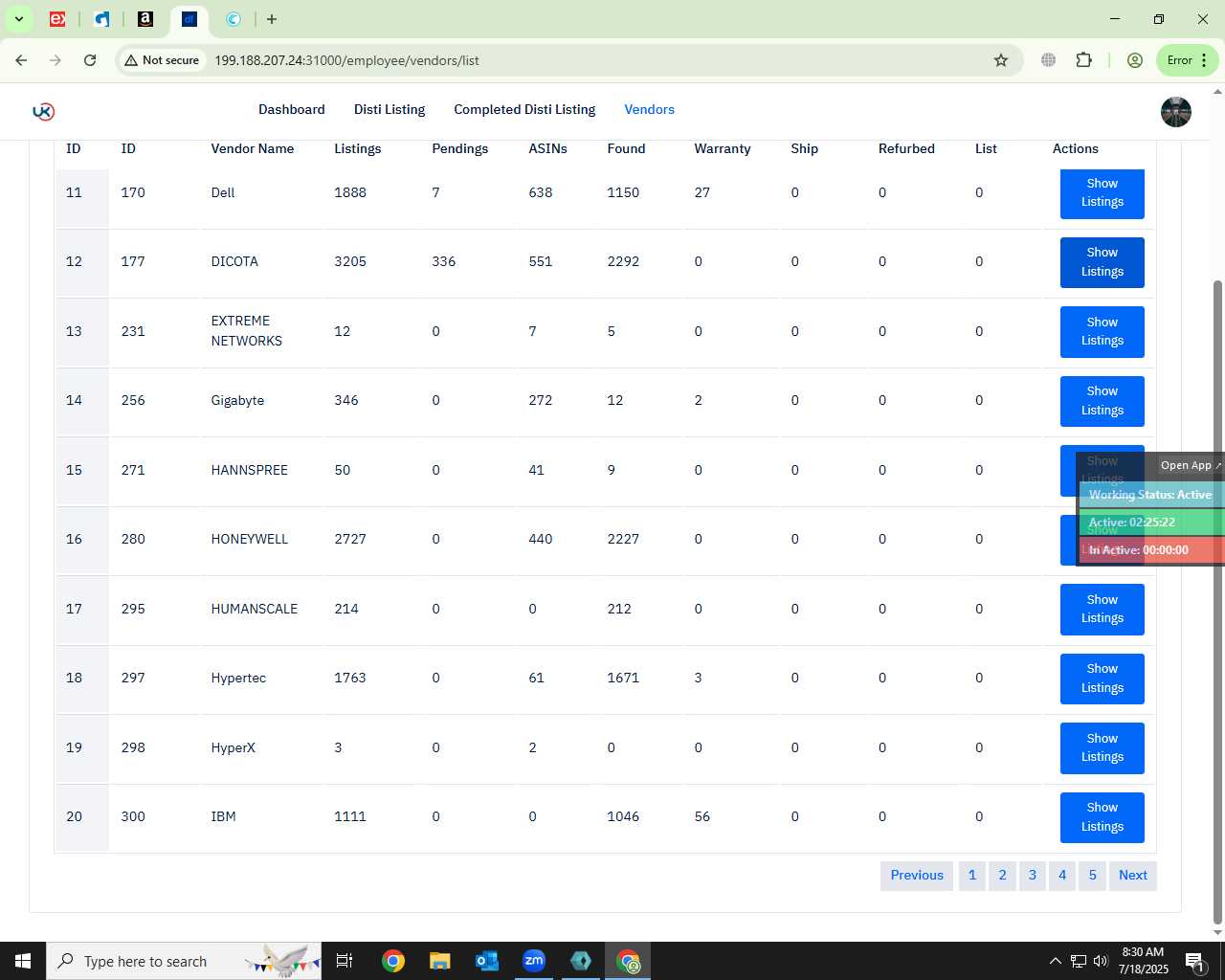Open Outlook from the taskbar
The image size is (1225, 980).
pos(486,961)
